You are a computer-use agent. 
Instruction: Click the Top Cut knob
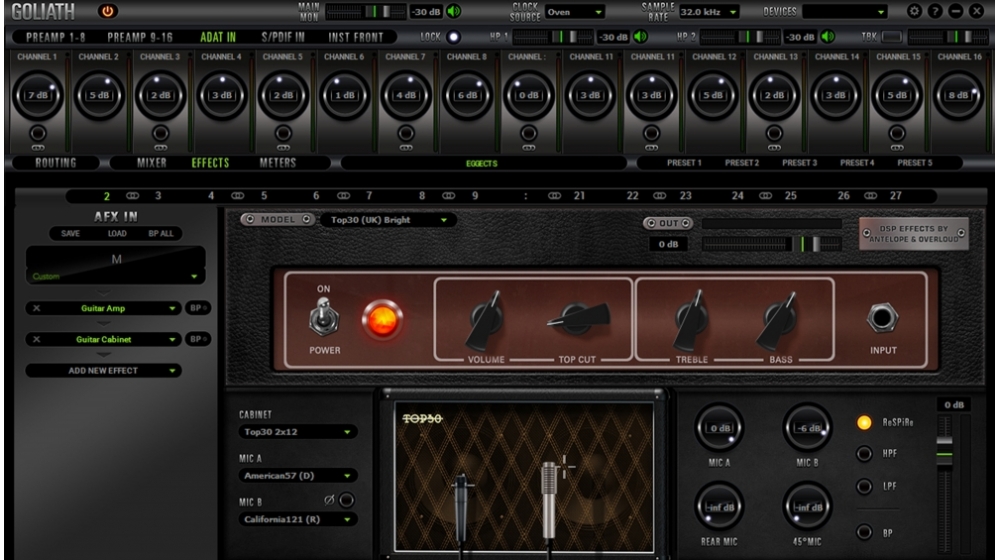(579, 318)
